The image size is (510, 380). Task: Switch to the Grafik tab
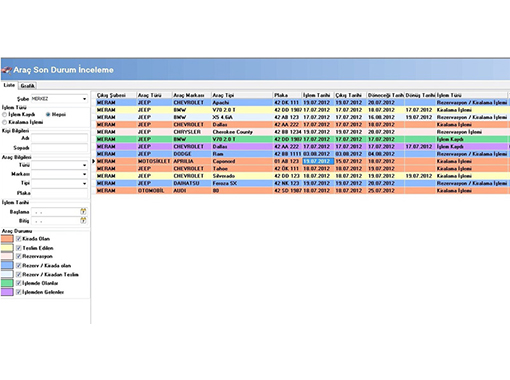coord(28,86)
